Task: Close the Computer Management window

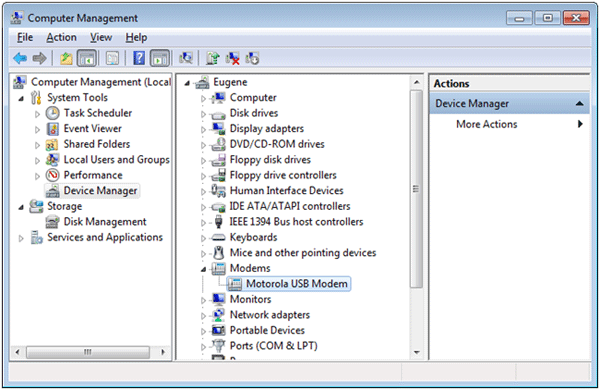Action: pos(576,18)
